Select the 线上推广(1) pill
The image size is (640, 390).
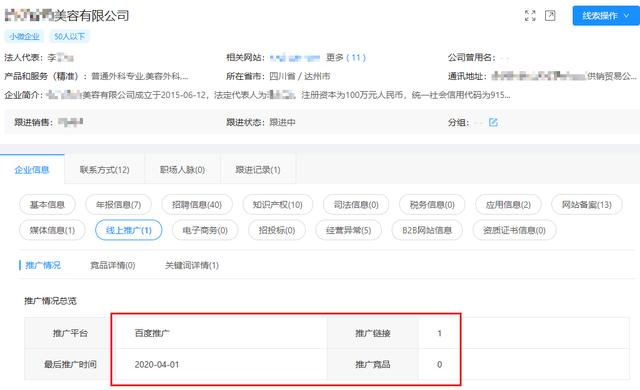point(129,230)
